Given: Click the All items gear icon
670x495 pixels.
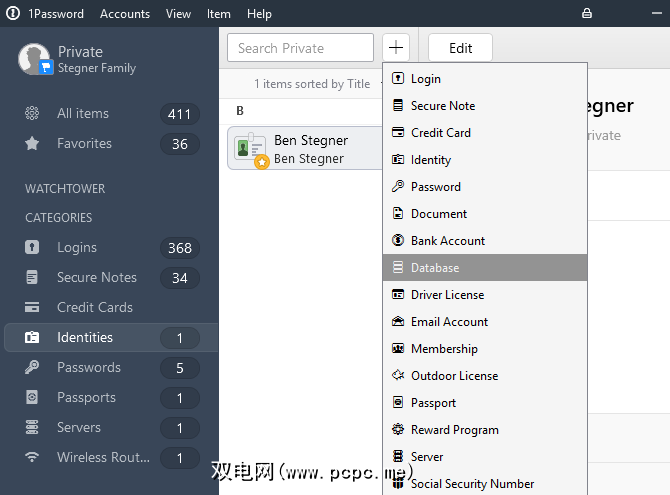Looking at the screenshot, I should [x=32, y=113].
